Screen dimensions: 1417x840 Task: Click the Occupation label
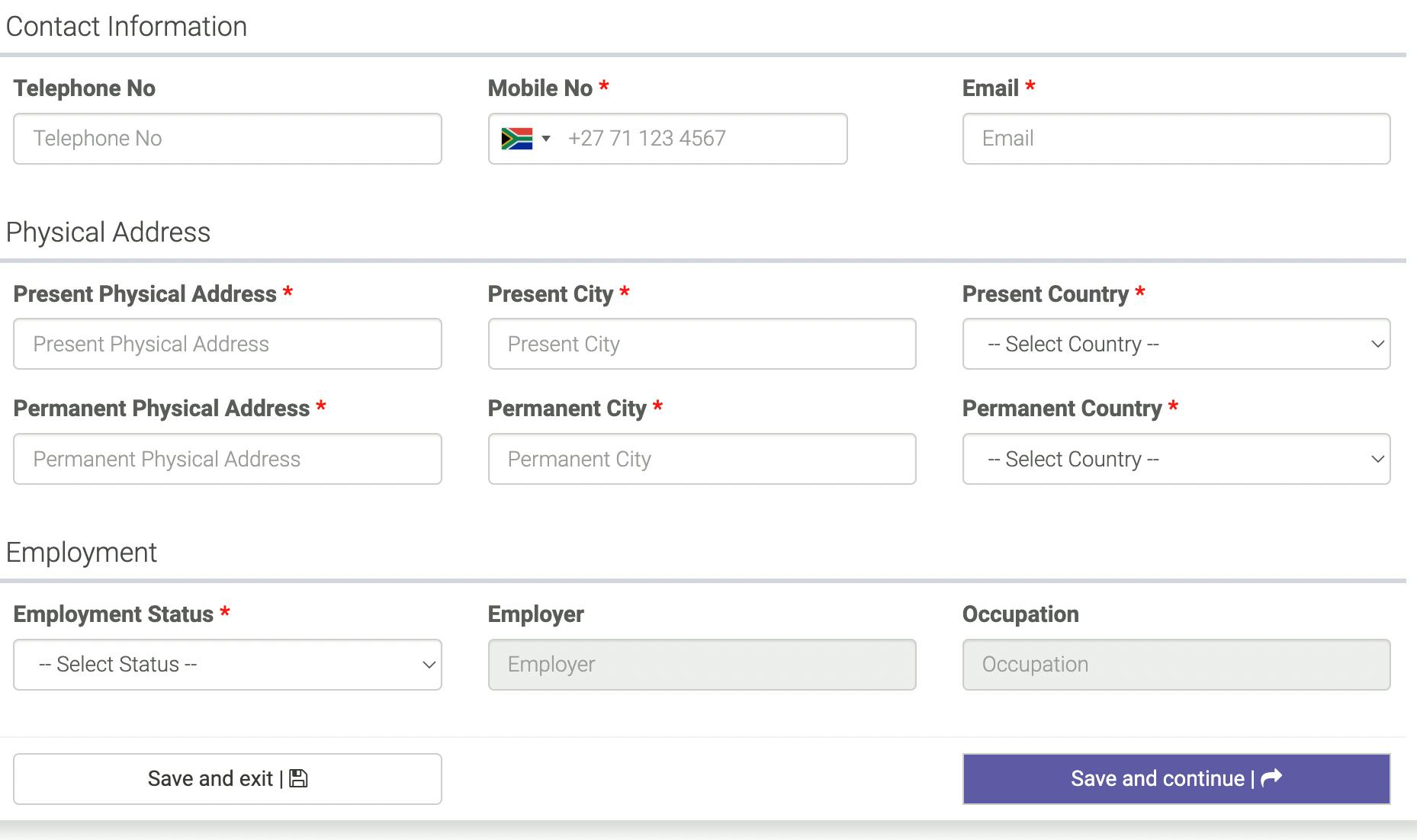1020,614
